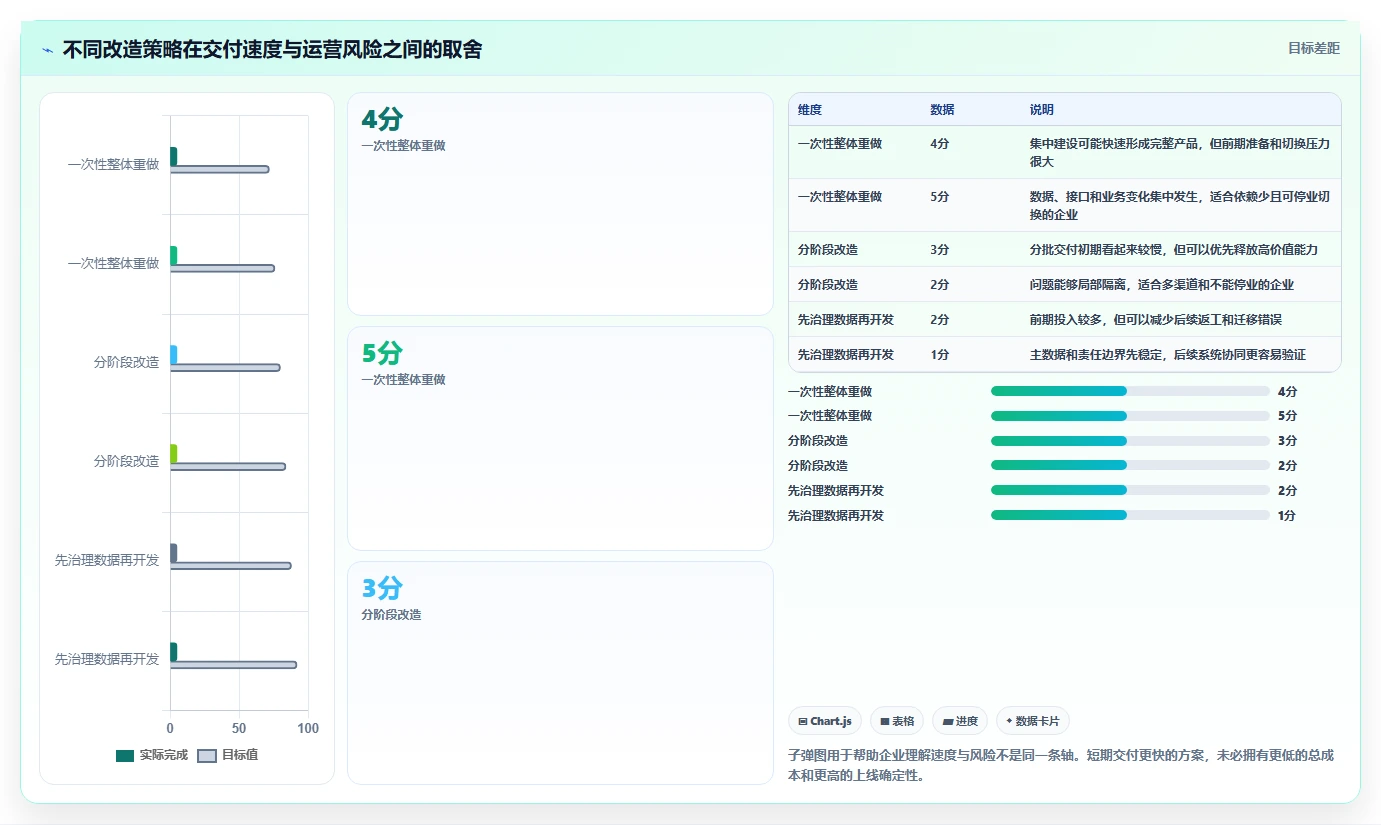Screen dimensions: 1381x825
Task: Click the chart title 不同改造策略在交付速度与运营风险之间的取舍
Action: point(272,49)
